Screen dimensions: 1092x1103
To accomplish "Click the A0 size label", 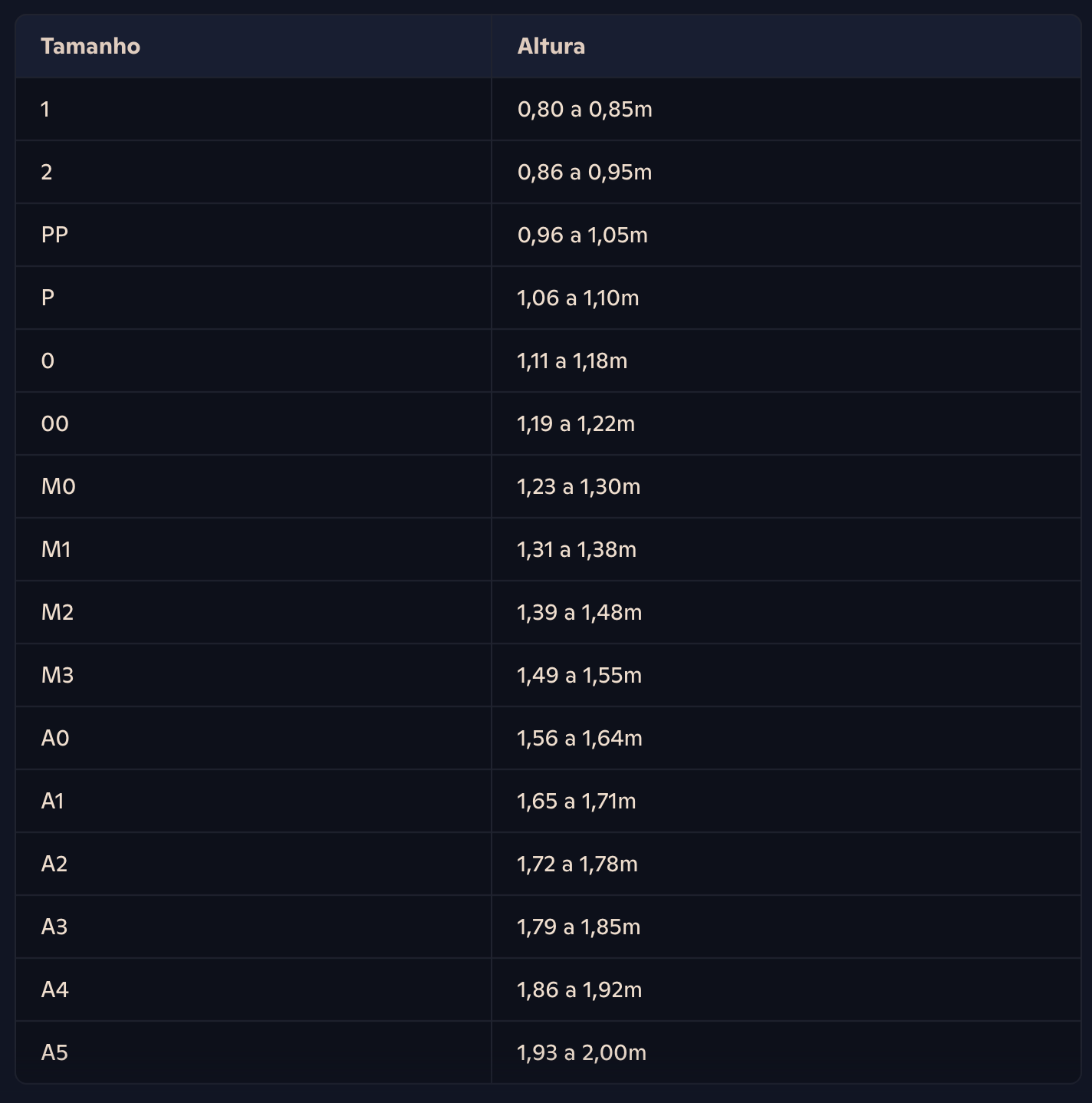I will 55,738.
